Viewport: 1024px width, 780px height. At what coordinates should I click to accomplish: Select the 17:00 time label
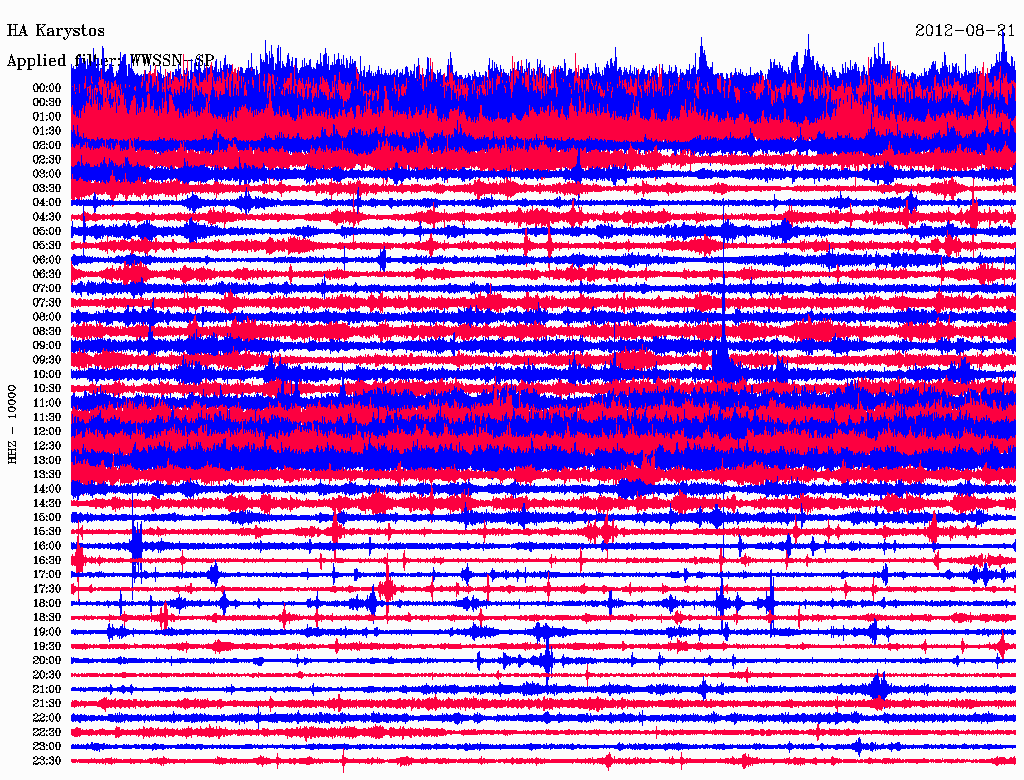46,575
